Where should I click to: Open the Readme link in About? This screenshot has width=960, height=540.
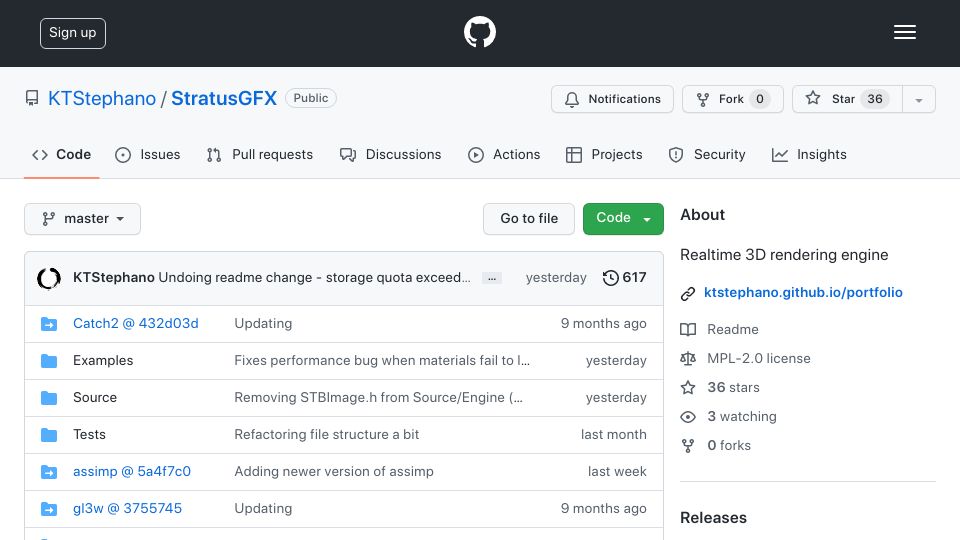pyautogui.click(x=733, y=329)
